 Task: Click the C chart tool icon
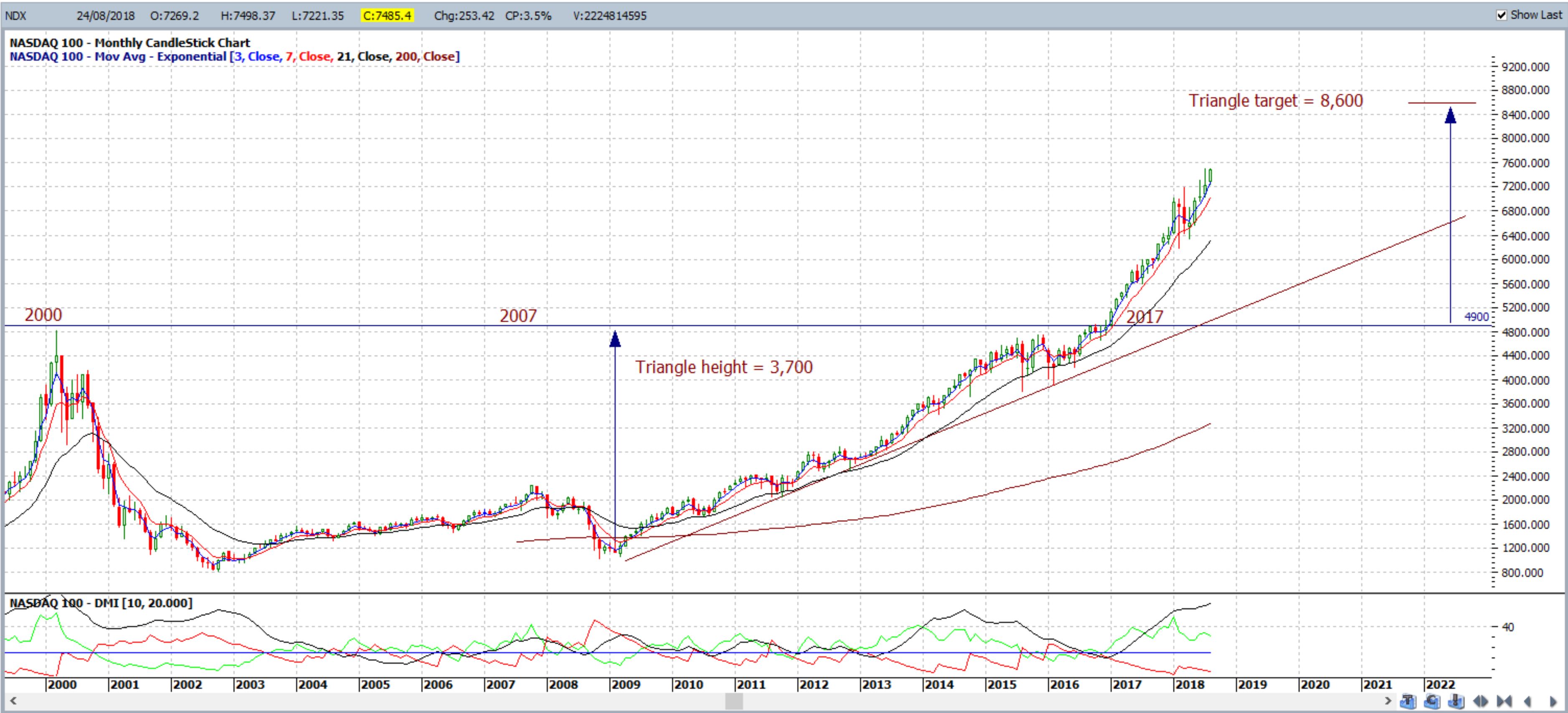click(x=1432, y=701)
